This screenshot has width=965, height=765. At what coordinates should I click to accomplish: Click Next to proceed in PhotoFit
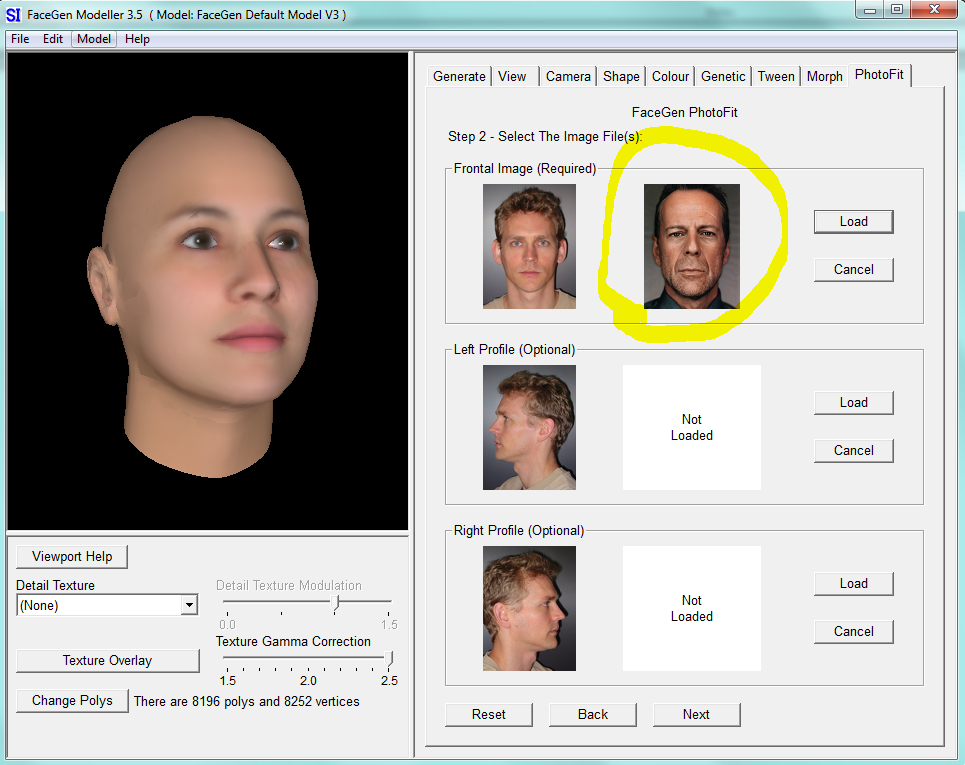pos(695,714)
